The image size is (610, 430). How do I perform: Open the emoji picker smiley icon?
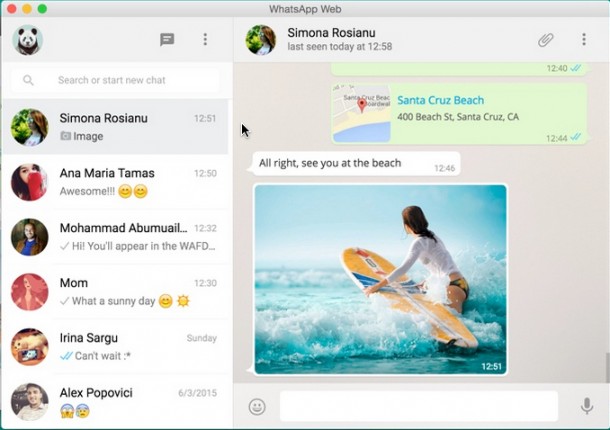[x=257, y=406]
